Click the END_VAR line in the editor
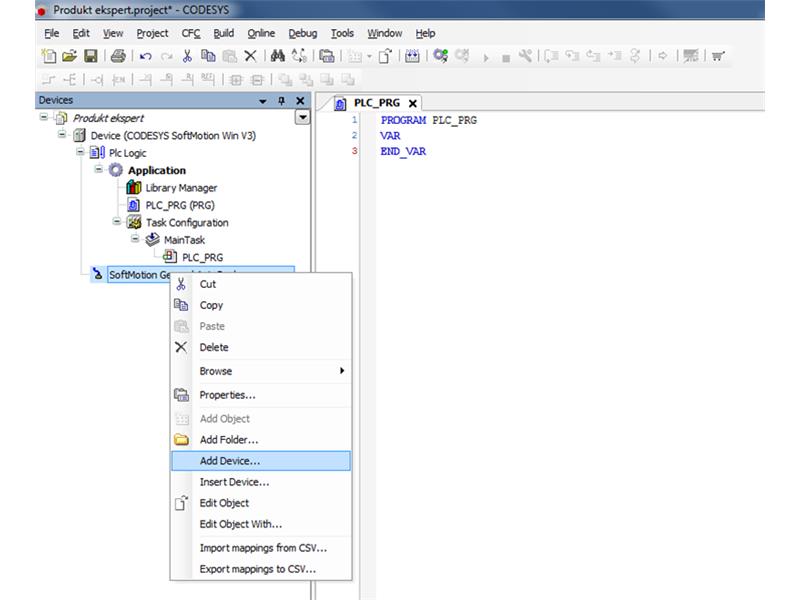 (403, 151)
